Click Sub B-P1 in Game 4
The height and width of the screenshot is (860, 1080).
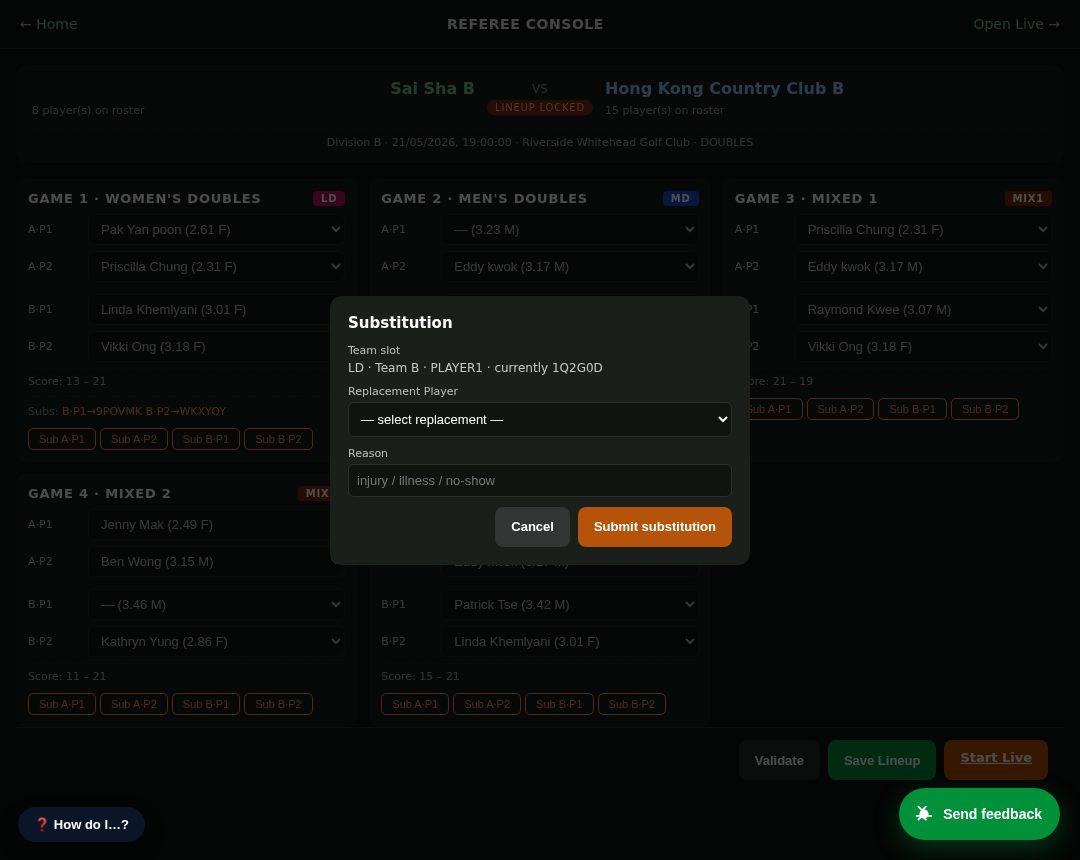click(205, 704)
